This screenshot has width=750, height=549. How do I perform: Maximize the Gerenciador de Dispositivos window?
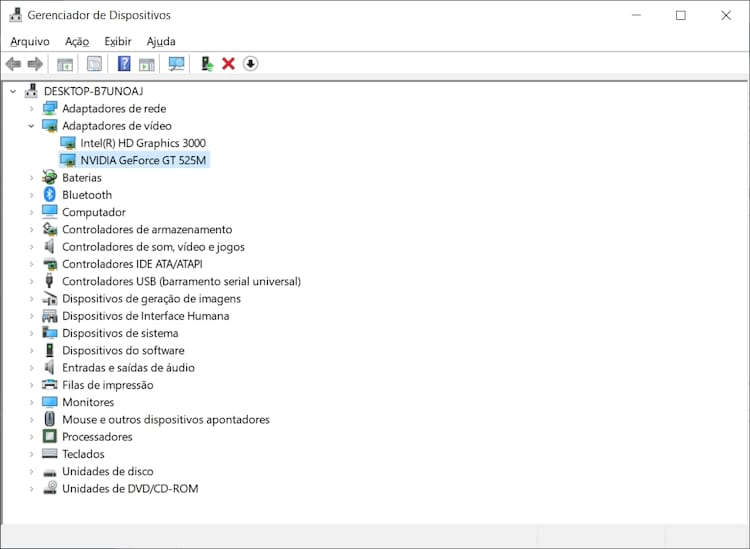pos(681,15)
